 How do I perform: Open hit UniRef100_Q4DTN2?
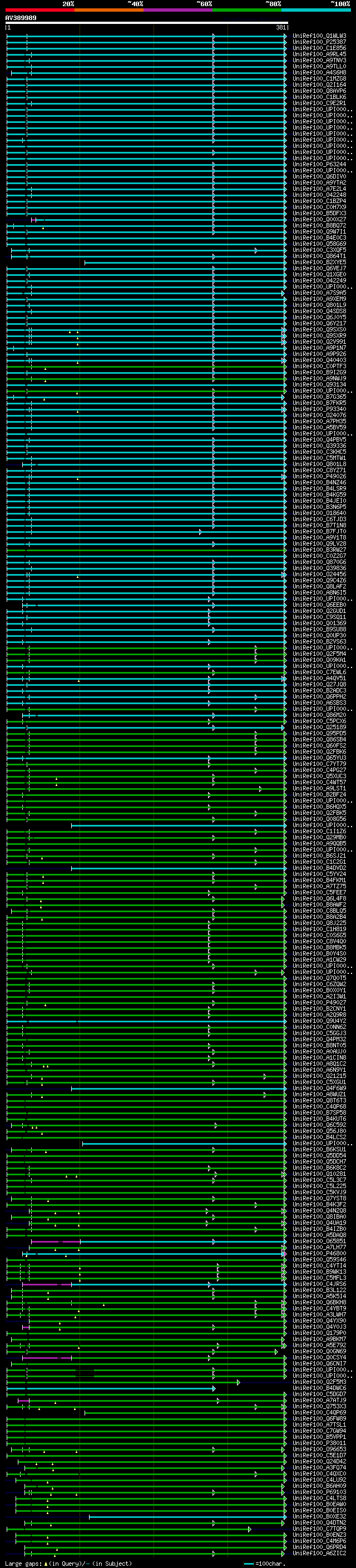coord(319,1522)
